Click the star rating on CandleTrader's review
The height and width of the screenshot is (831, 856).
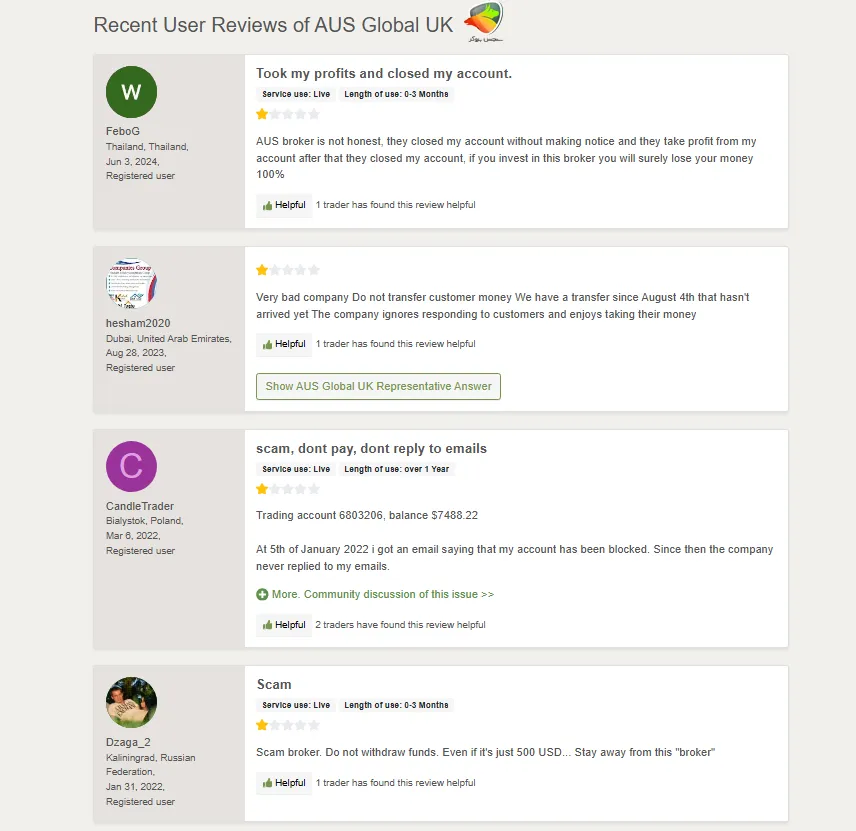pos(288,489)
